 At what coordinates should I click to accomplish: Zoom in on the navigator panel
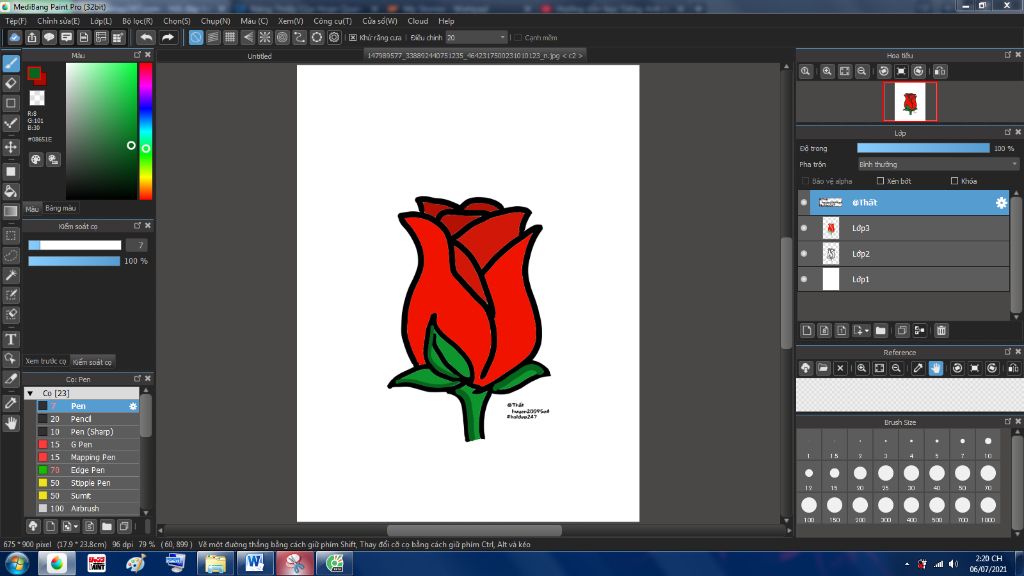827,71
